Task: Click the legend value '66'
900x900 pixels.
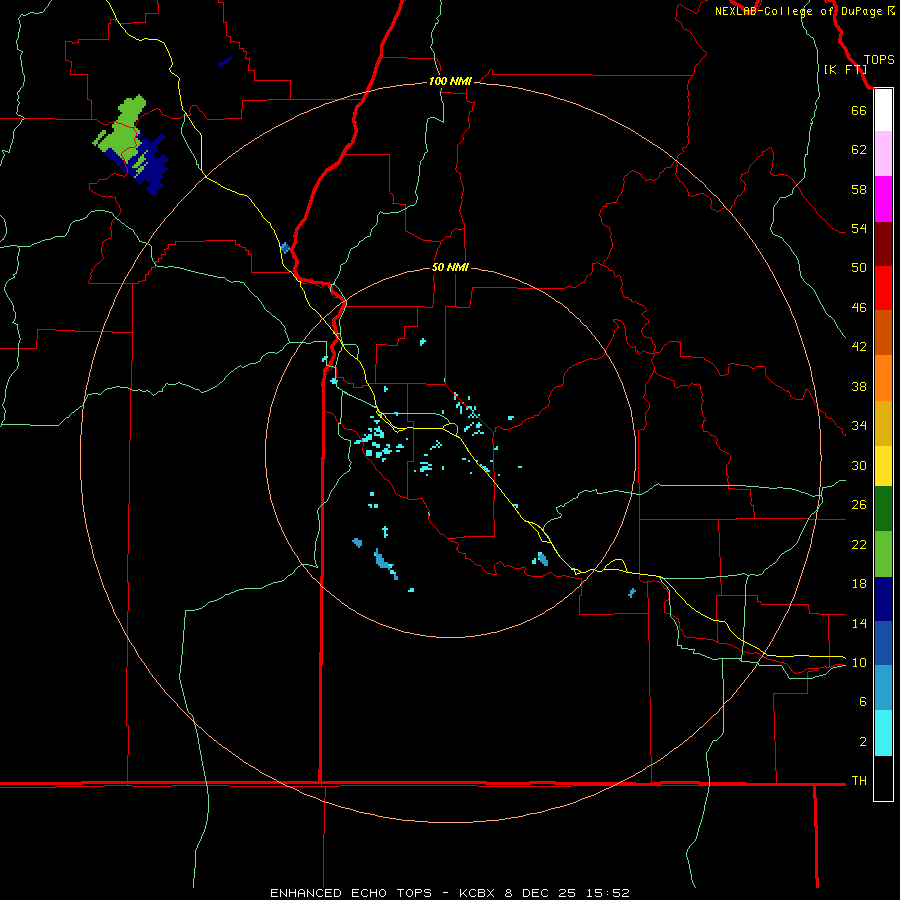Action: (859, 110)
